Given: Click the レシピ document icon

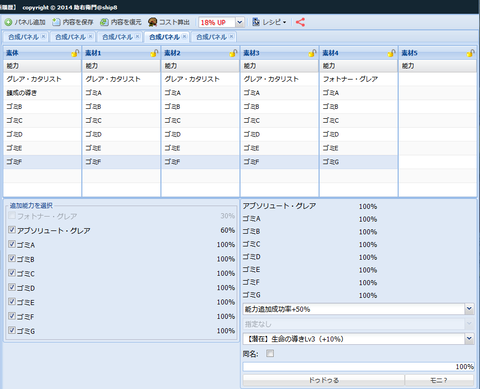Looking at the screenshot, I should tap(256, 22).
